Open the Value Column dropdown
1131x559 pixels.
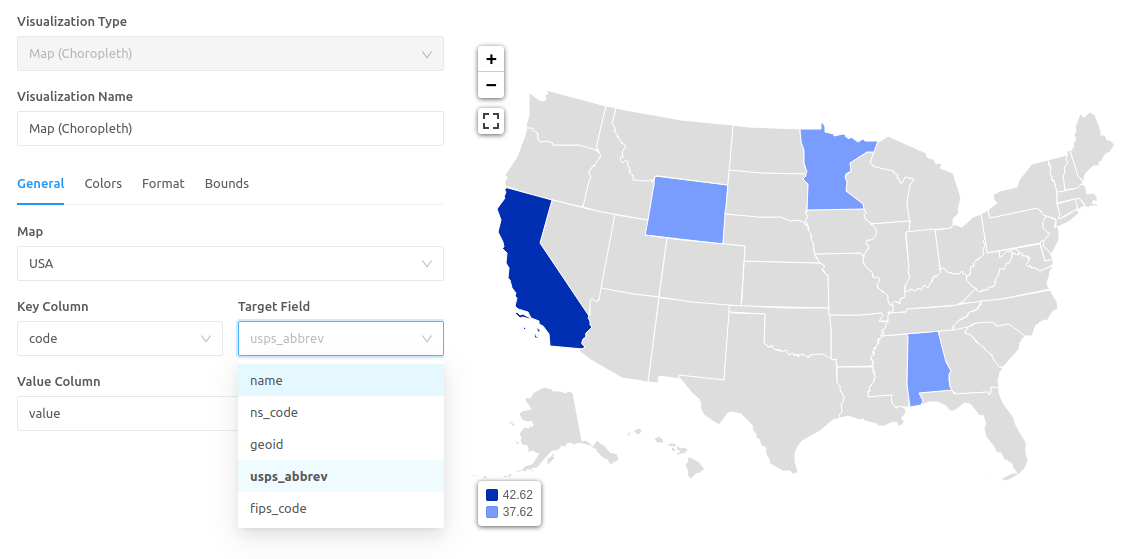click(x=127, y=413)
